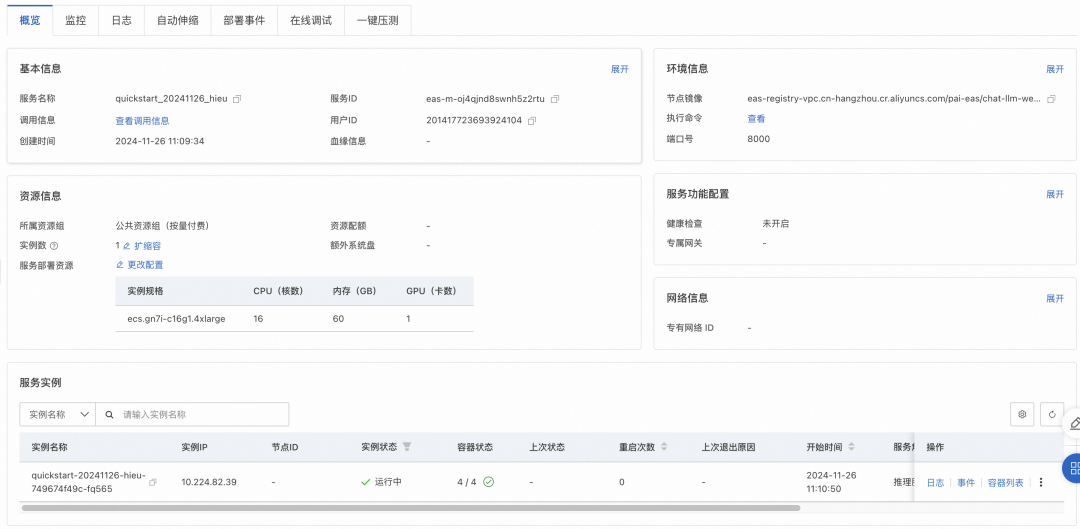This screenshot has width=1080, height=529.
Task: Click the instance IP 10.224.82.39
Action: (209, 482)
